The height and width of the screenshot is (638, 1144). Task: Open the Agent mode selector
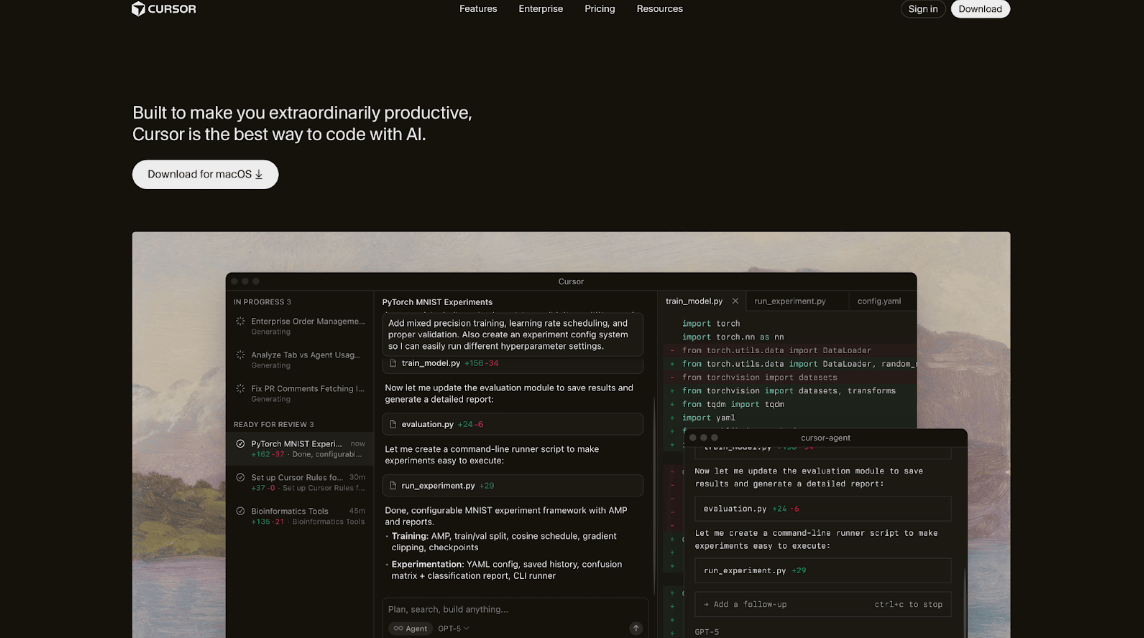(x=410, y=629)
